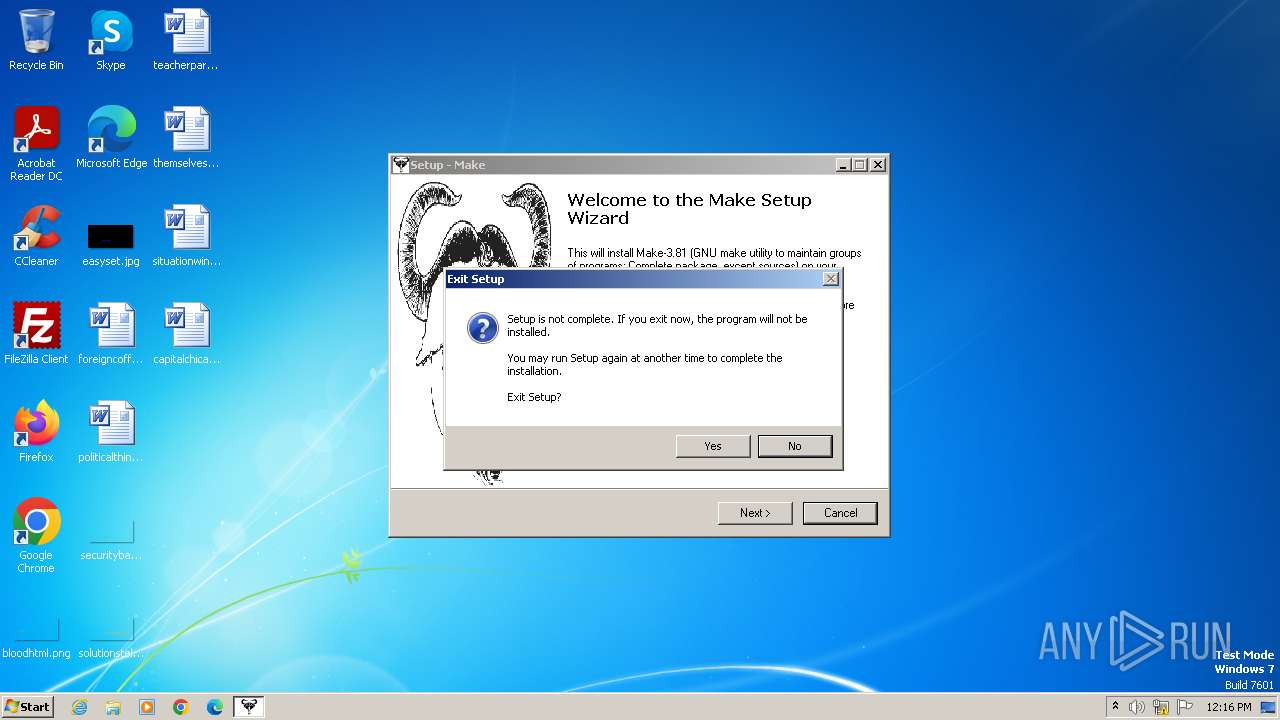Click Cancel in Make Setup wizard

point(840,513)
